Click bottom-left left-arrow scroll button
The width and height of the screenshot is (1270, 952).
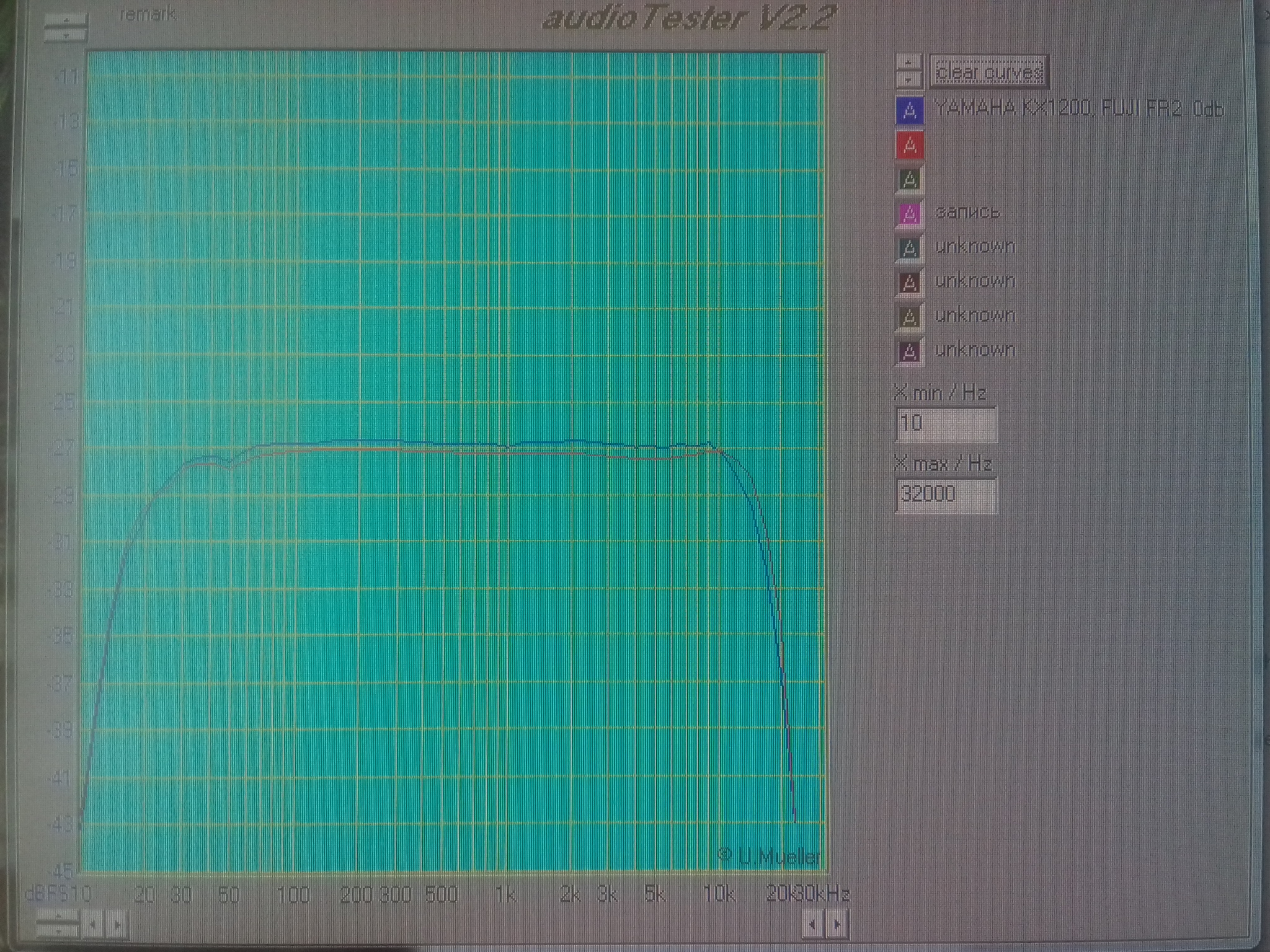93,925
